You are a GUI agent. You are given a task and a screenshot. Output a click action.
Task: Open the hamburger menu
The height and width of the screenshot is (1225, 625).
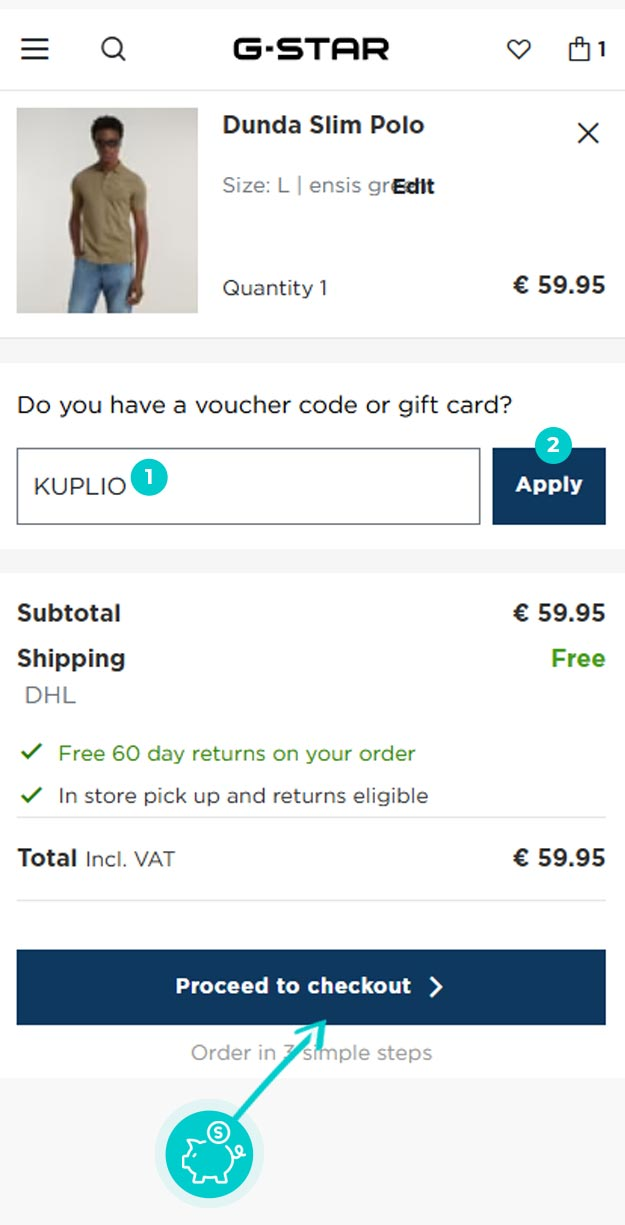pyautogui.click(x=35, y=49)
